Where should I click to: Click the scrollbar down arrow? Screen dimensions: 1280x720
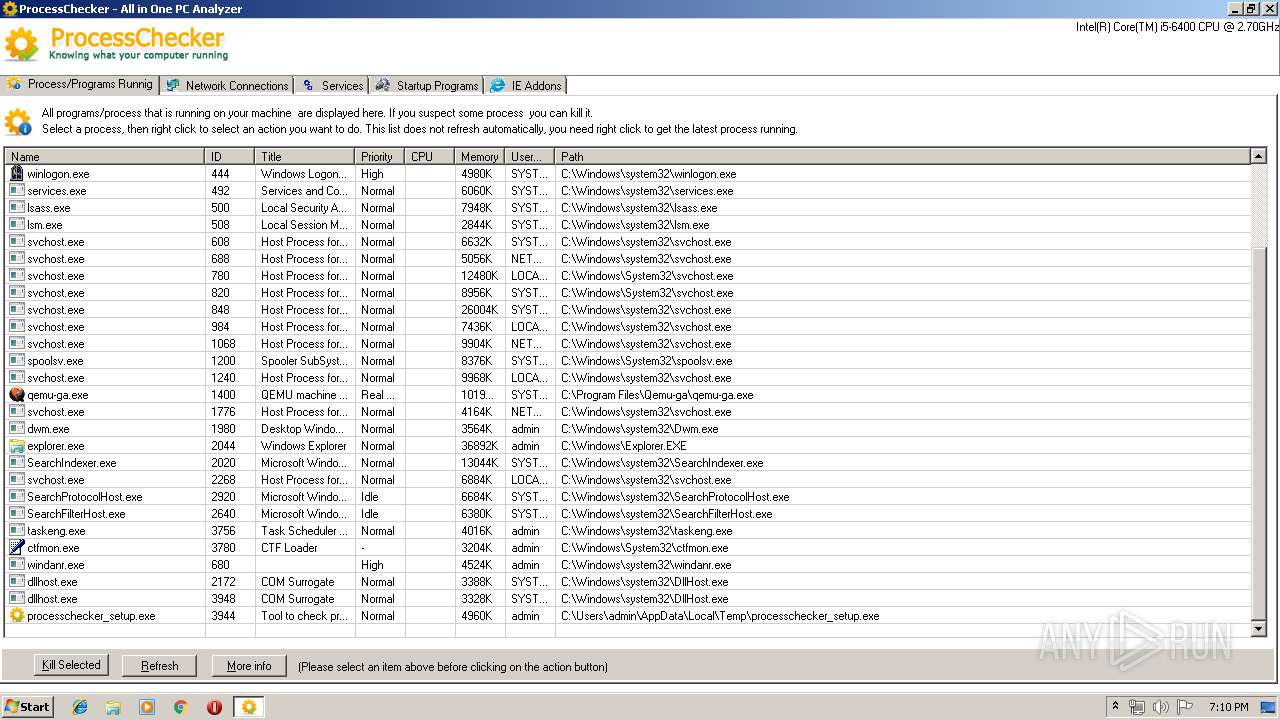point(1259,629)
